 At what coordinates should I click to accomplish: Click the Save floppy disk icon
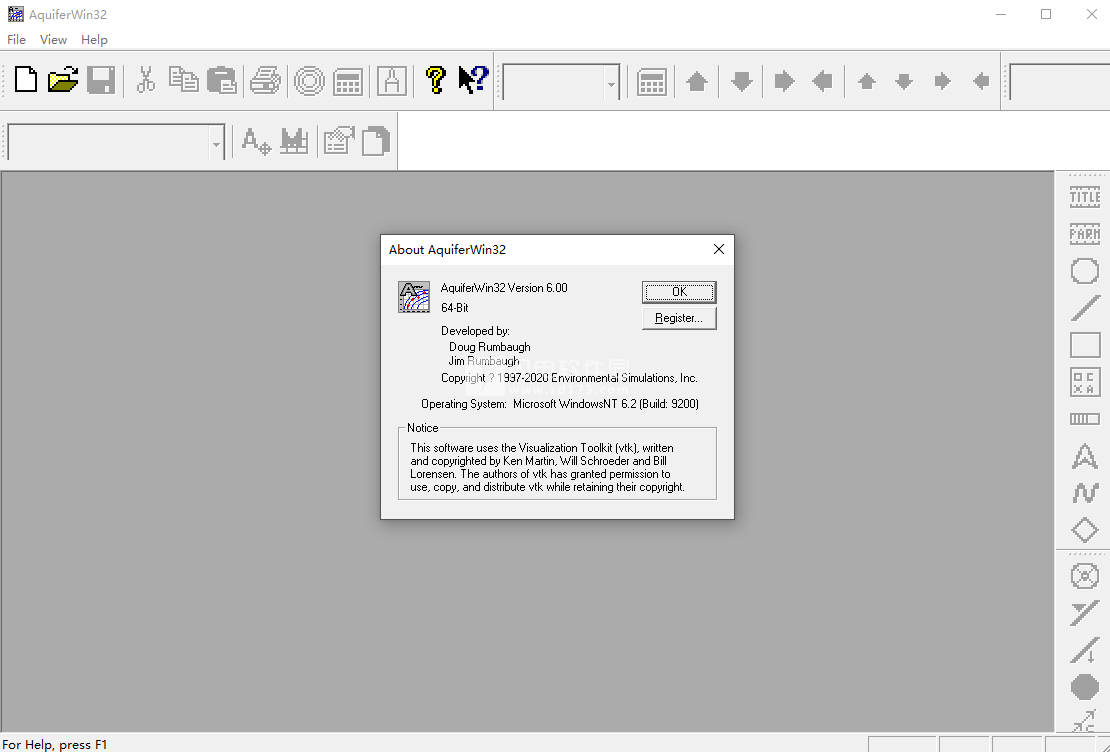pyautogui.click(x=101, y=80)
